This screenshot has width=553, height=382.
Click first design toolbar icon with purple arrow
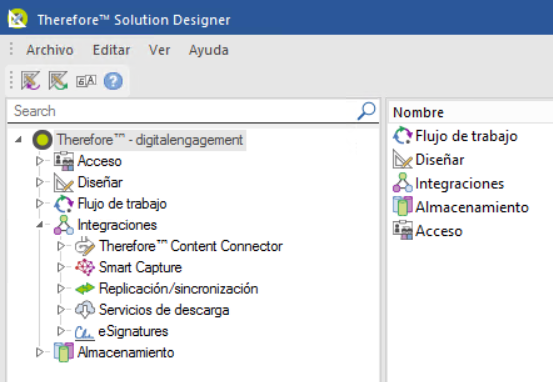point(30,81)
